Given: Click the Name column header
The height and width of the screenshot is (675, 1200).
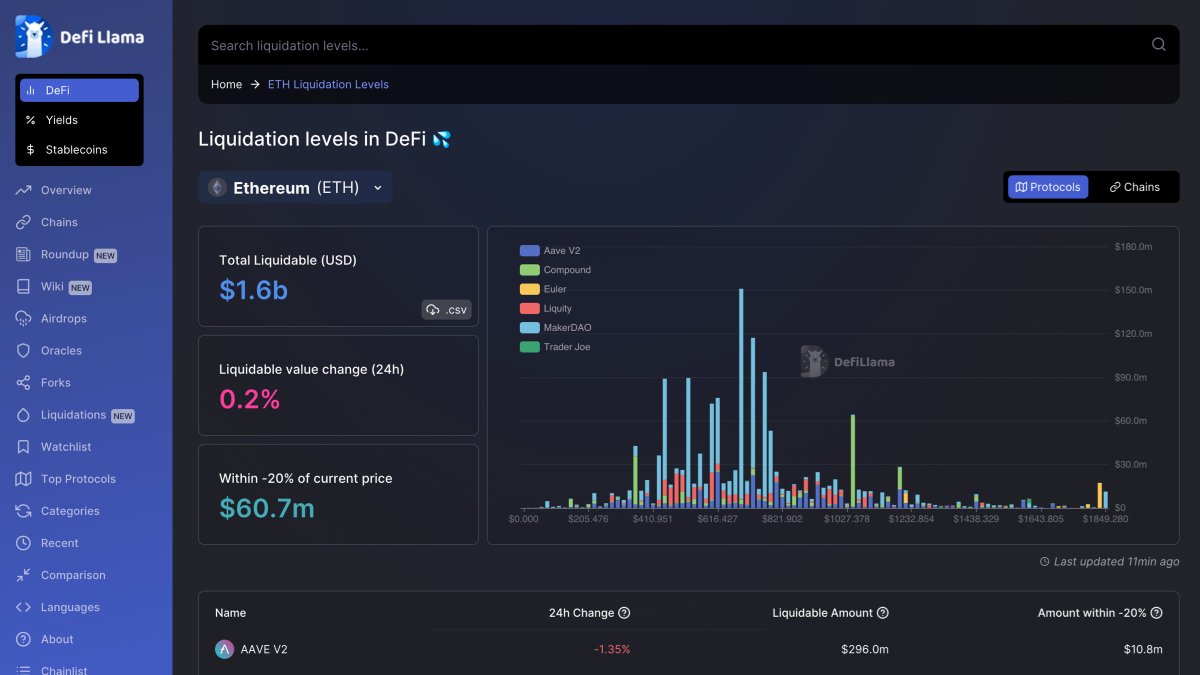Looking at the screenshot, I should point(230,613).
